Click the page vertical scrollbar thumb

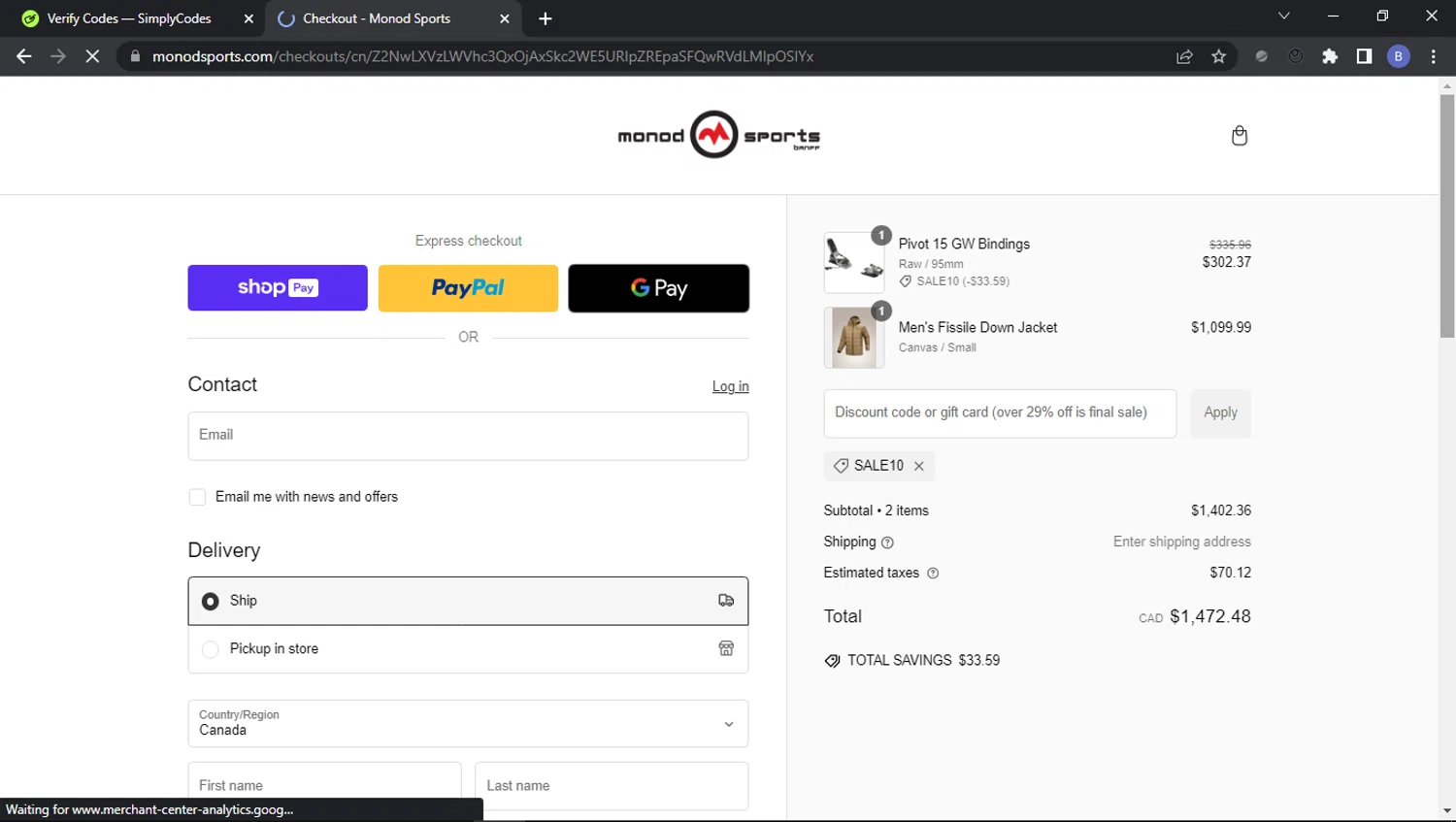click(x=1447, y=215)
